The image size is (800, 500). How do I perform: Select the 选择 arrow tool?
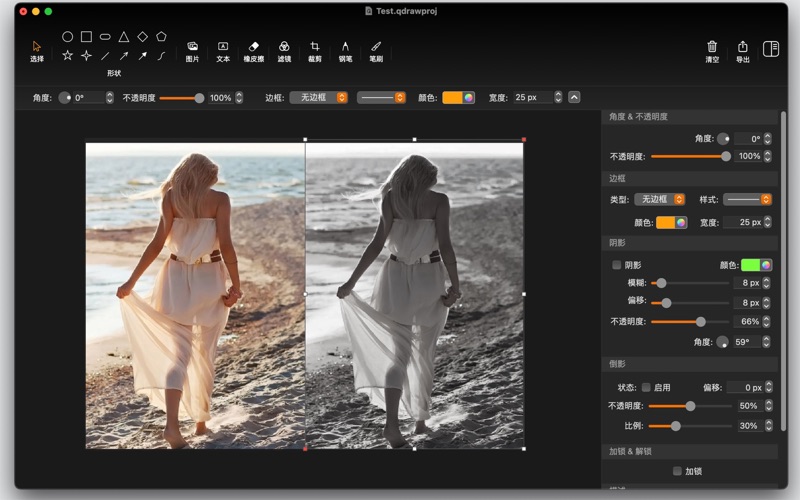point(37,47)
